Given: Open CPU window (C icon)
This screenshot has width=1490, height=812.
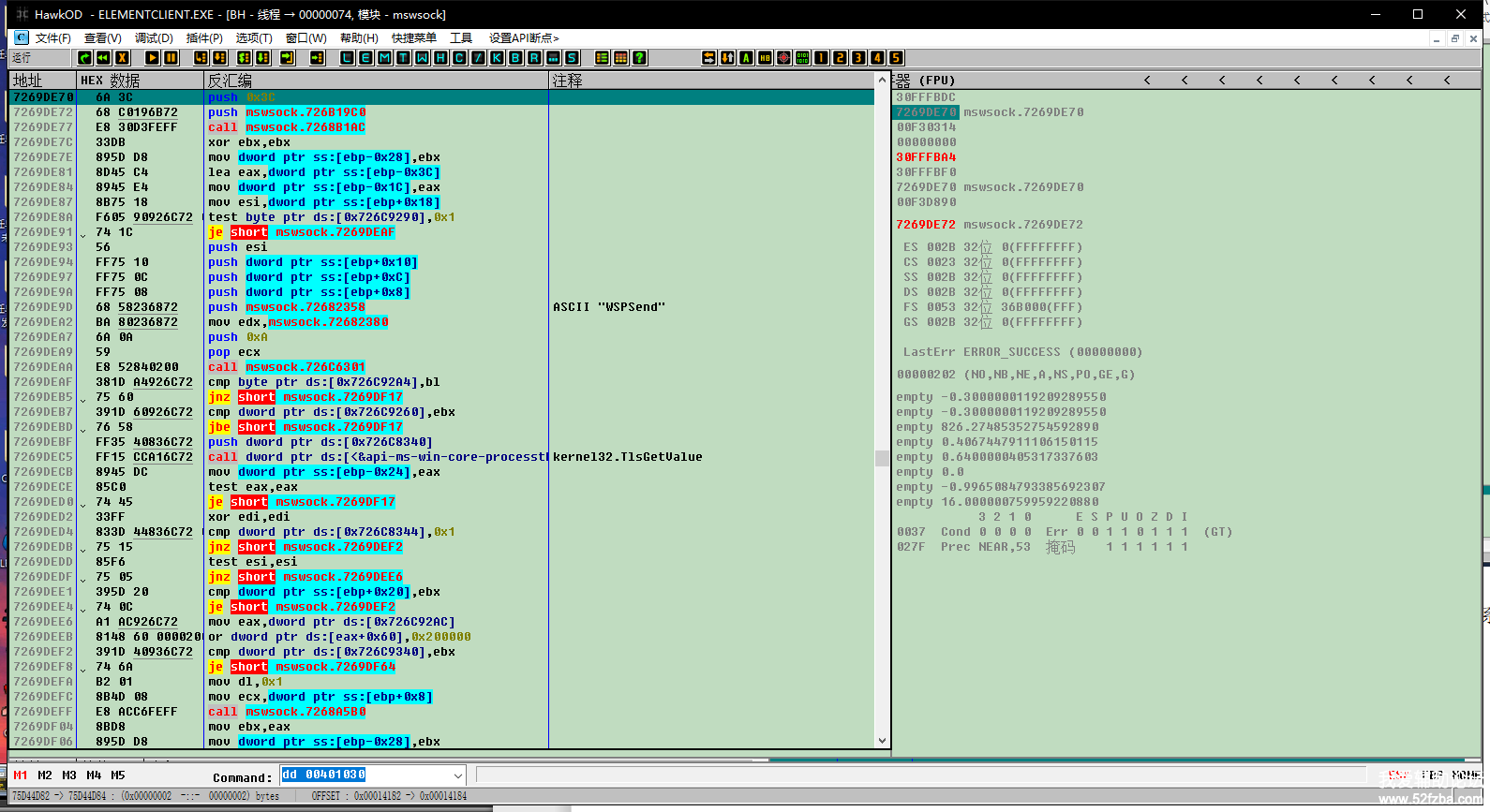Looking at the screenshot, I should 459,58.
